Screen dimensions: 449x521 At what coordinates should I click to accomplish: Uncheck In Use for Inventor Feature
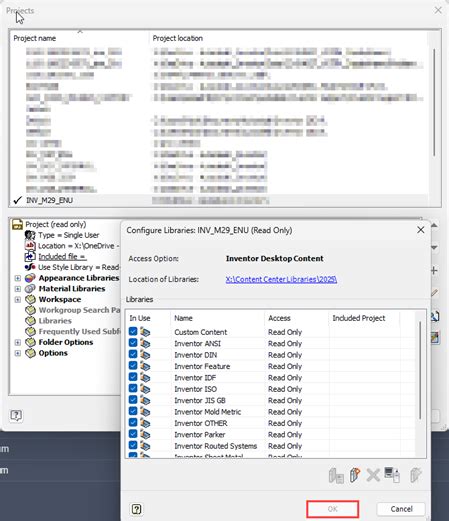click(x=133, y=365)
